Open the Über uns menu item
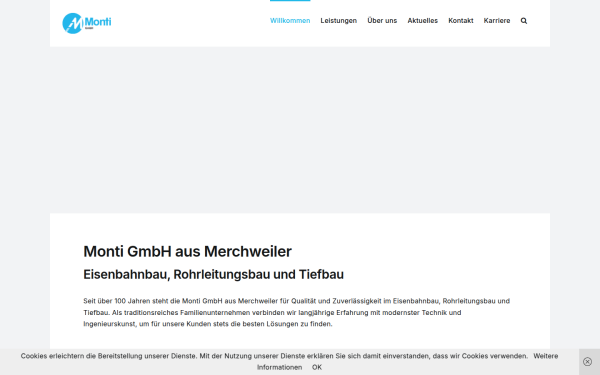Viewport: 600px width, 375px height. point(382,21)
